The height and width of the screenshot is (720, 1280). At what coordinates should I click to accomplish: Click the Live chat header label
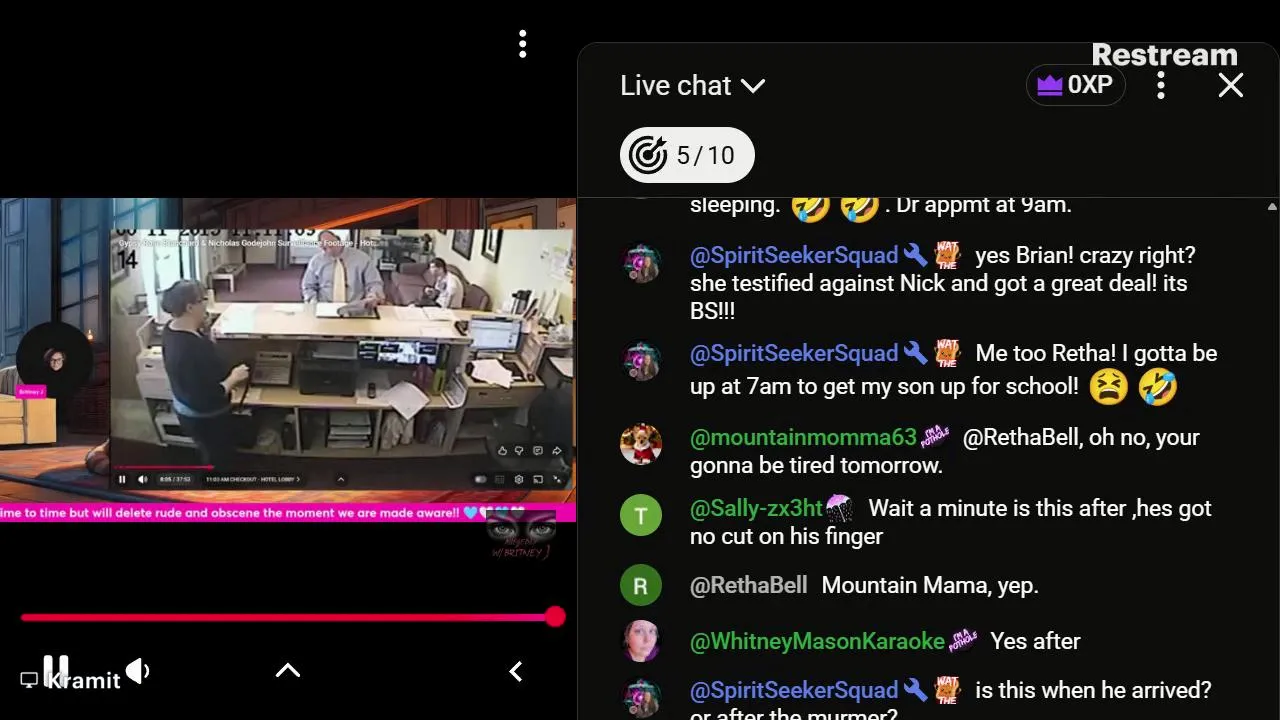[x=676, y=86]
